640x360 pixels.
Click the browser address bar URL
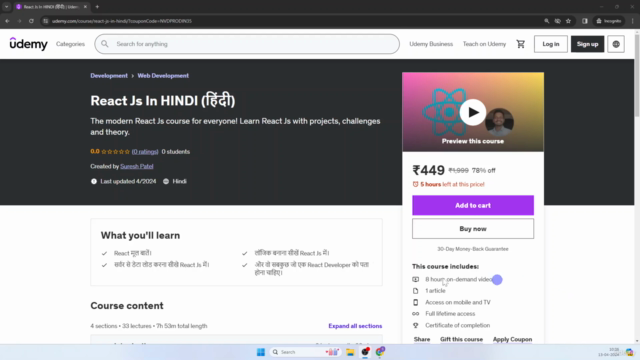pyautogui.click(x=122, y=21)
